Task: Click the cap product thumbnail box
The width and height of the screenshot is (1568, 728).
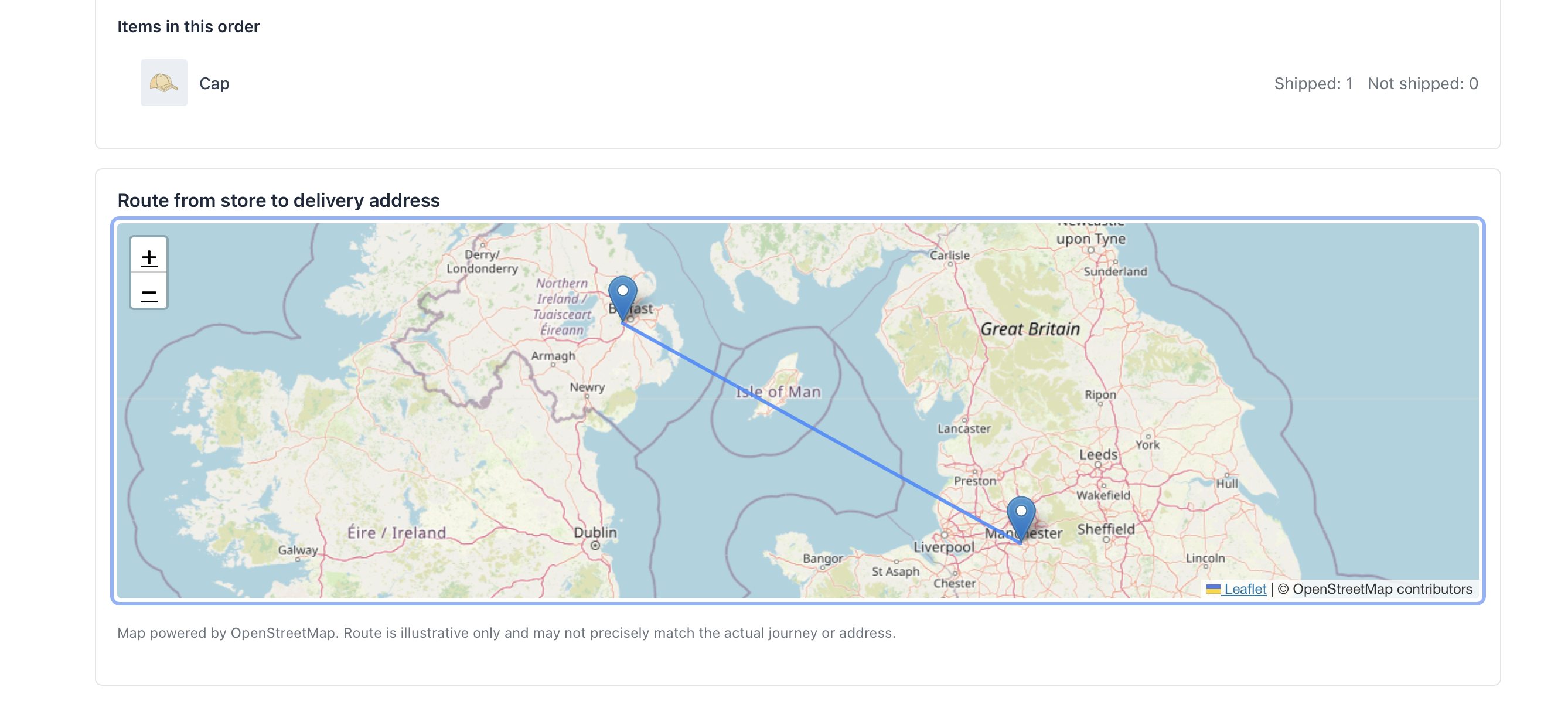Action: pyautogui.click(x=163, y=83)
